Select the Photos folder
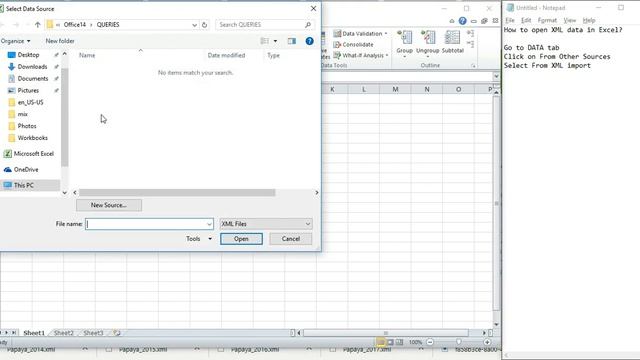Screen dimensions: 640x360 coord(27,126)
